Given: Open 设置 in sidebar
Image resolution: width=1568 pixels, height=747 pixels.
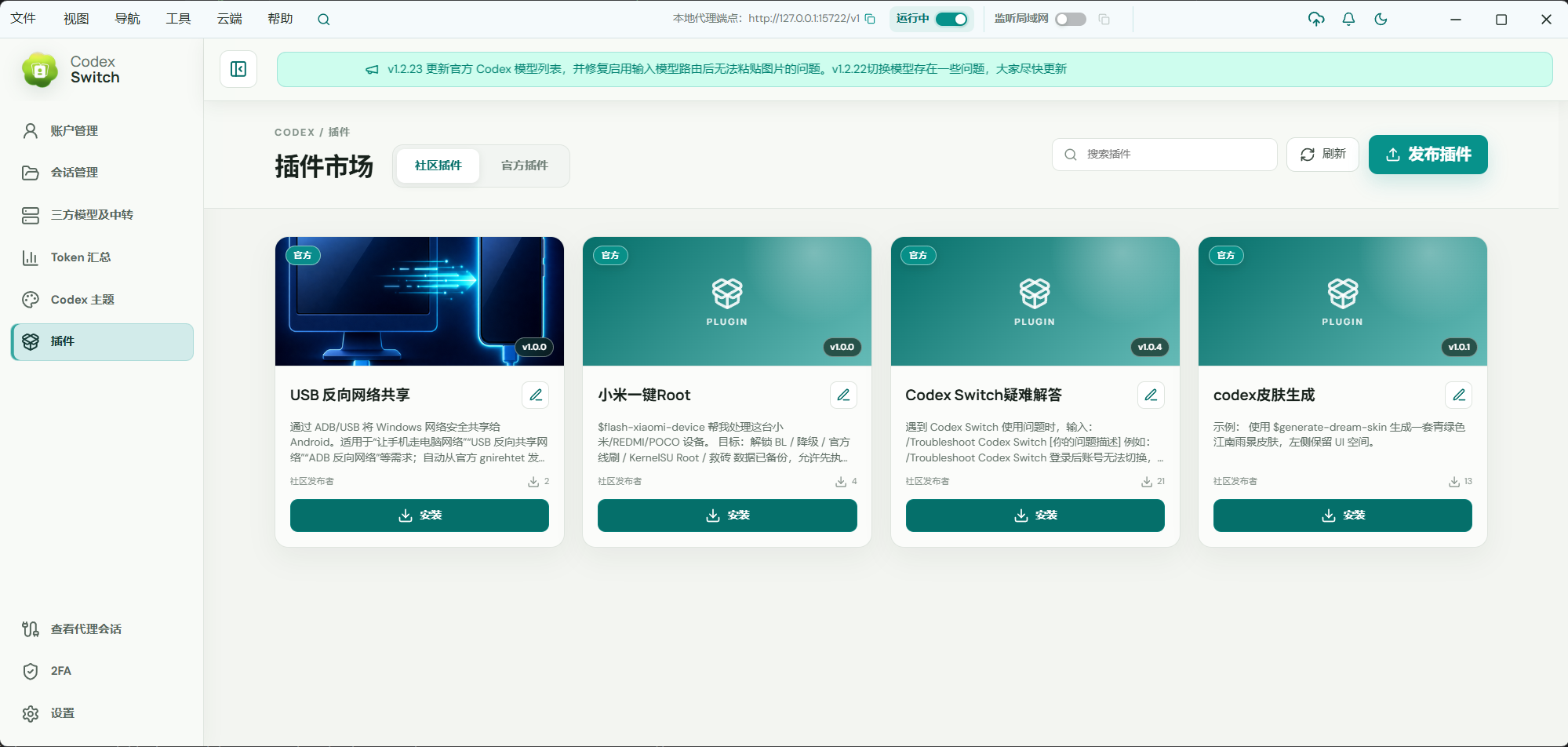Looking at the screenshot, I should coord(102,713).
